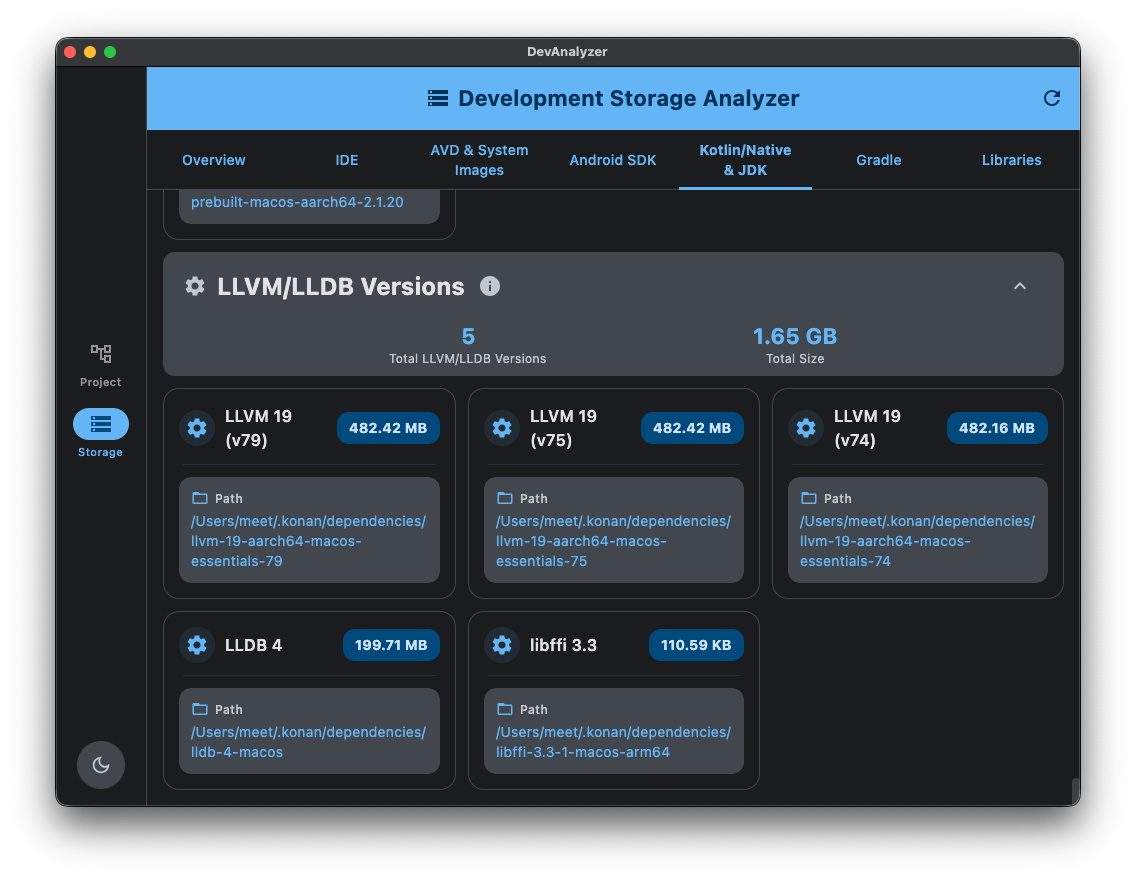
Task: Click folder icon in LLVM v79 Path box
Action: (x=200, y=498)
